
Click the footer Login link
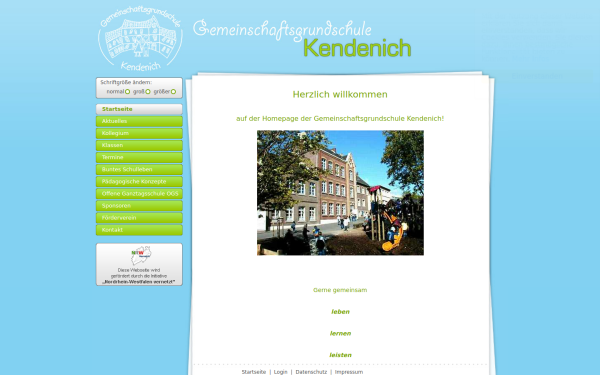pyautogui.click(x=280, y=372)
